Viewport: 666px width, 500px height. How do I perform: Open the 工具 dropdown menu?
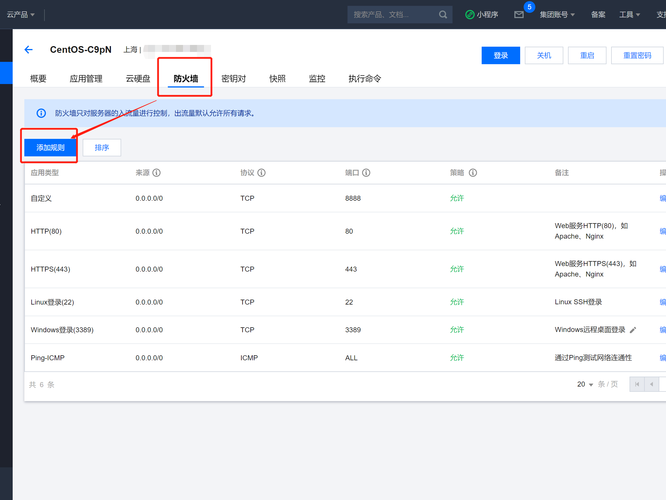pos(629,15)
